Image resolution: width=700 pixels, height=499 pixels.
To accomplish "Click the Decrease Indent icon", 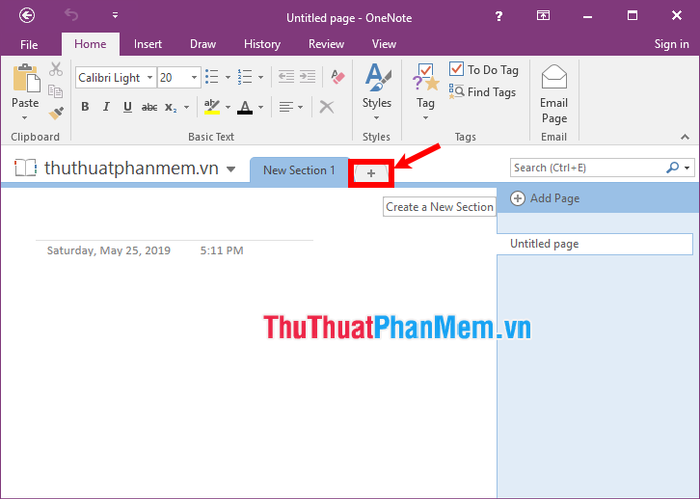I will [286, 77].
